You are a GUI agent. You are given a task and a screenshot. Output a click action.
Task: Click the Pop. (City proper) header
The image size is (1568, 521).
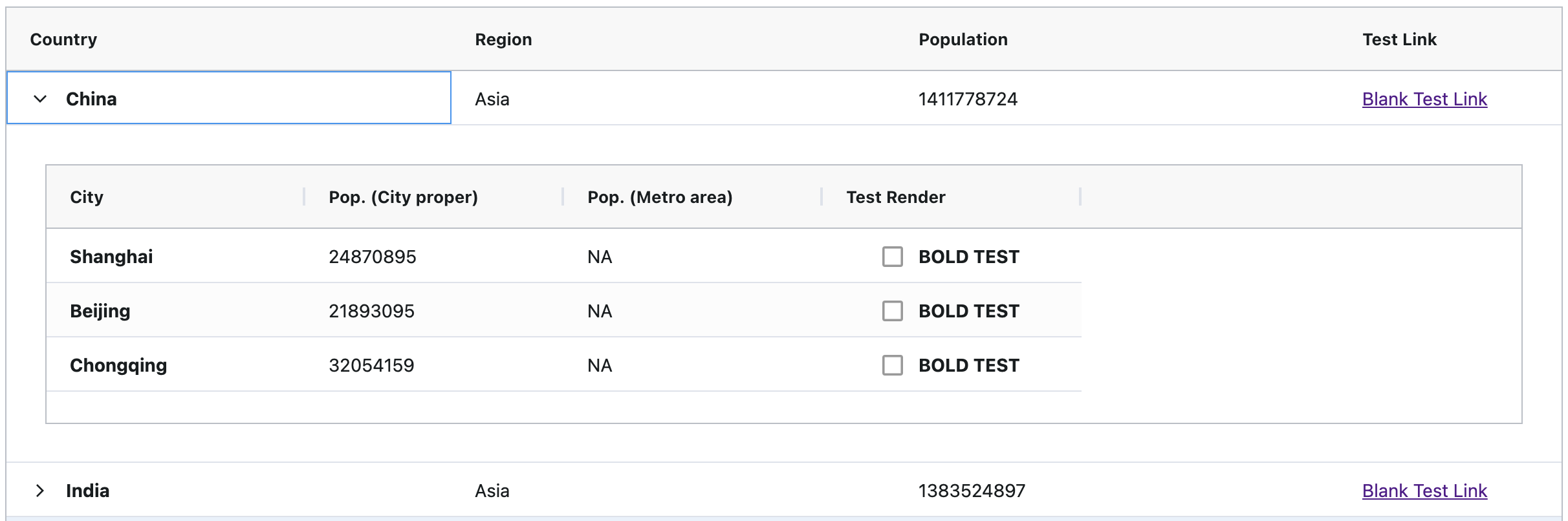(403, 197)
